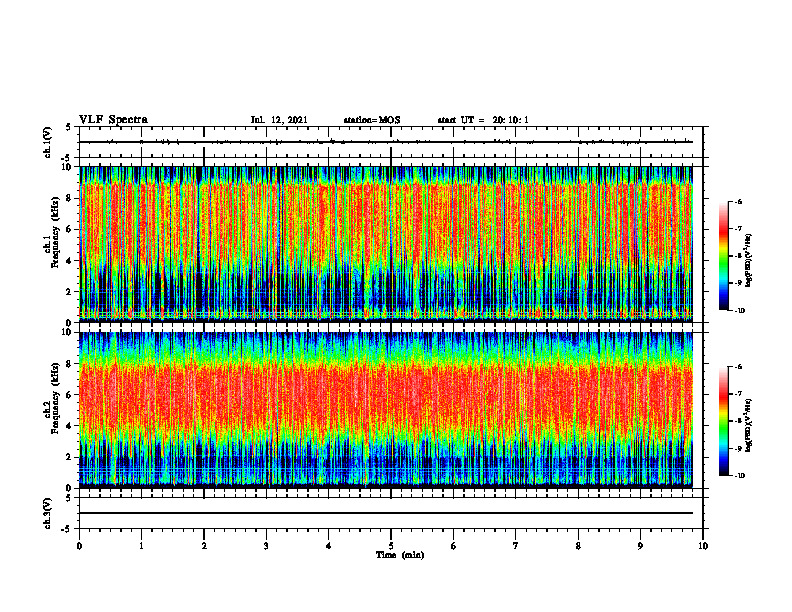Click the ch.2 color bar log(PSD) unit label
The width and height of the screenshot is (792, 612).
(x=749, y=424)
